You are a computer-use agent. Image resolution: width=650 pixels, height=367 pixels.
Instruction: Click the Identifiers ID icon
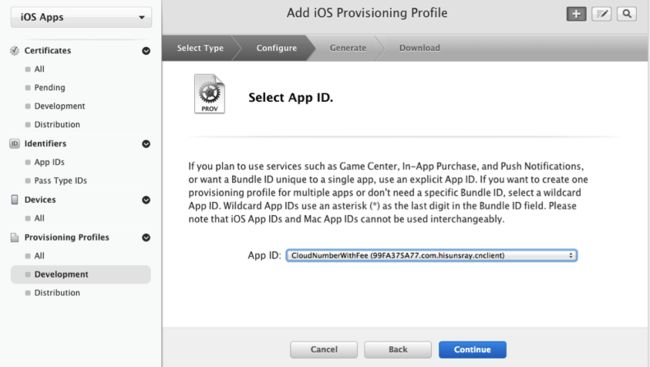point(15,143)
